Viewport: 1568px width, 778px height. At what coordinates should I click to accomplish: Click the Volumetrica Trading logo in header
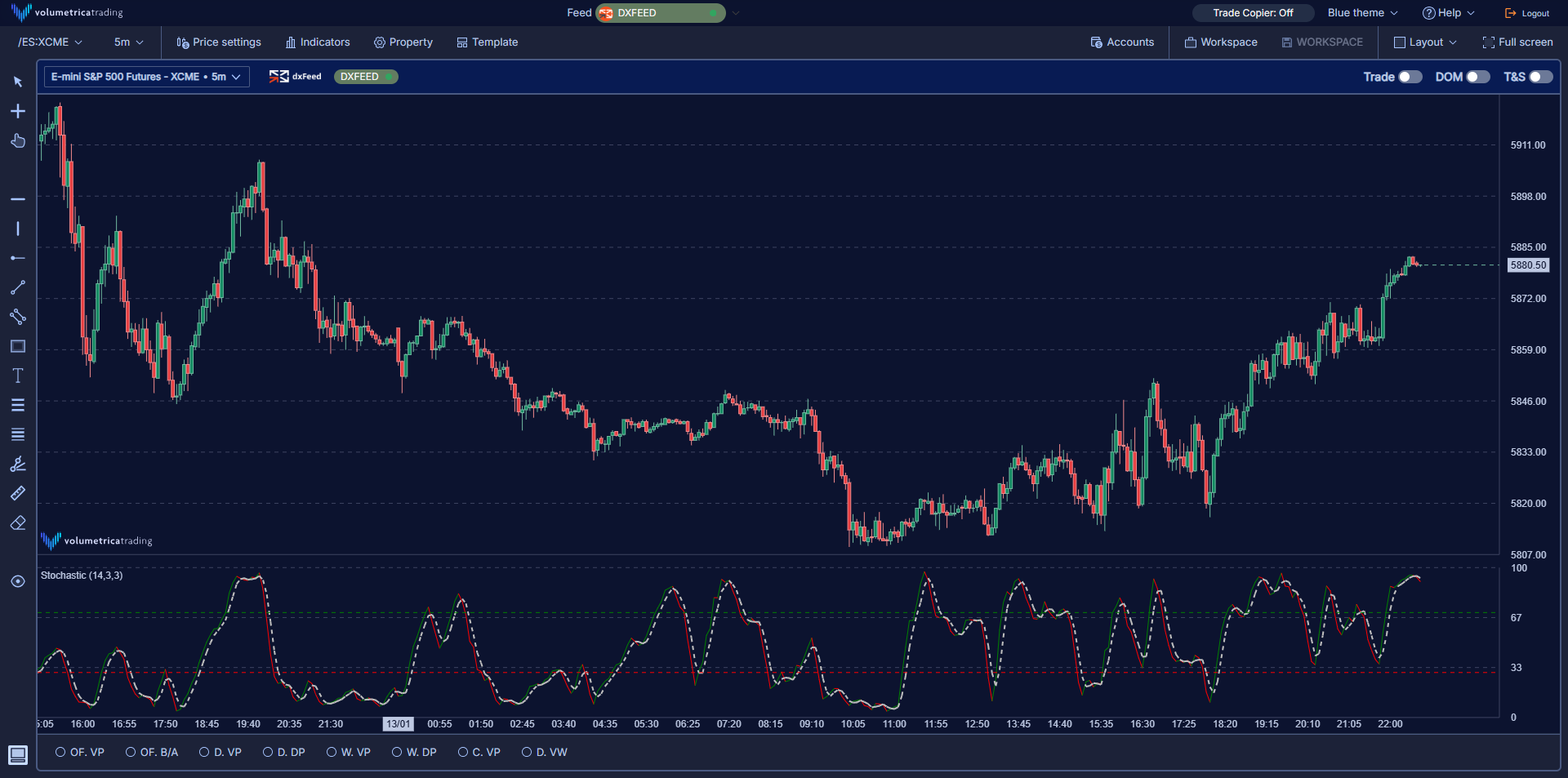67,12
